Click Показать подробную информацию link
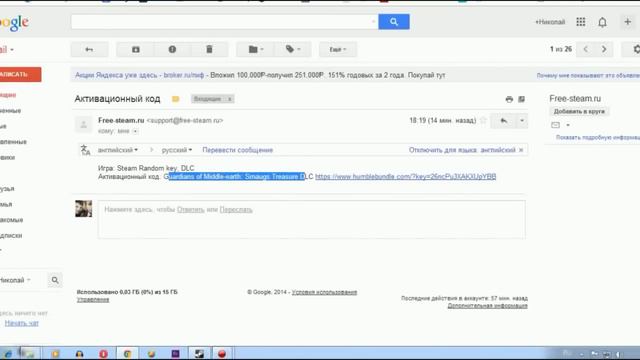The height and width of the screenshot is (360, 640). pos(598,138)
